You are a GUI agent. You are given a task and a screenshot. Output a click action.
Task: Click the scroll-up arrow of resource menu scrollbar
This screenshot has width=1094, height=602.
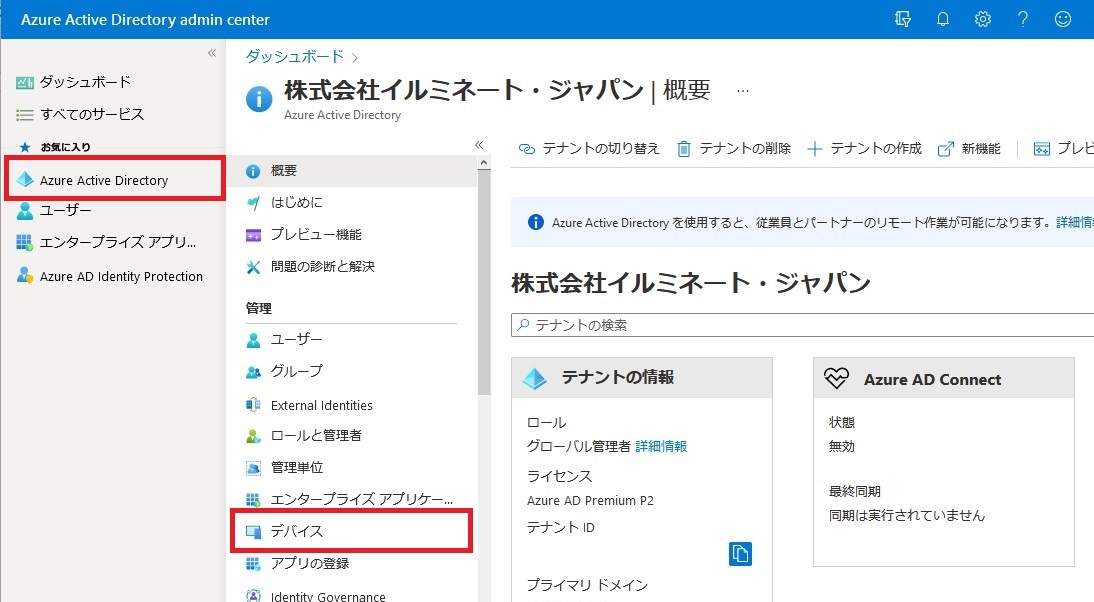tap(484, 163)
